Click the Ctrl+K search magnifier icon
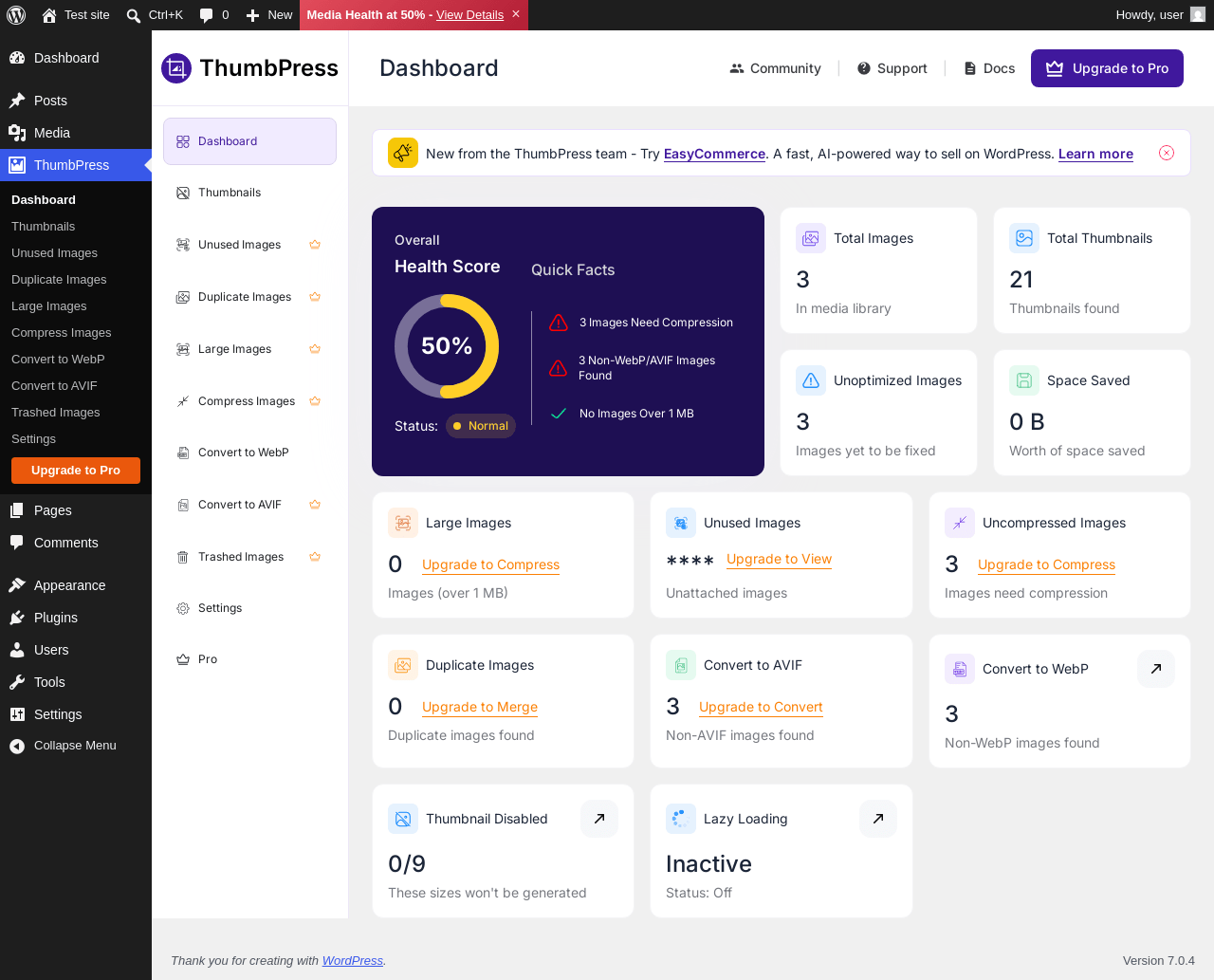1214x980 pixels. [134, 15]
